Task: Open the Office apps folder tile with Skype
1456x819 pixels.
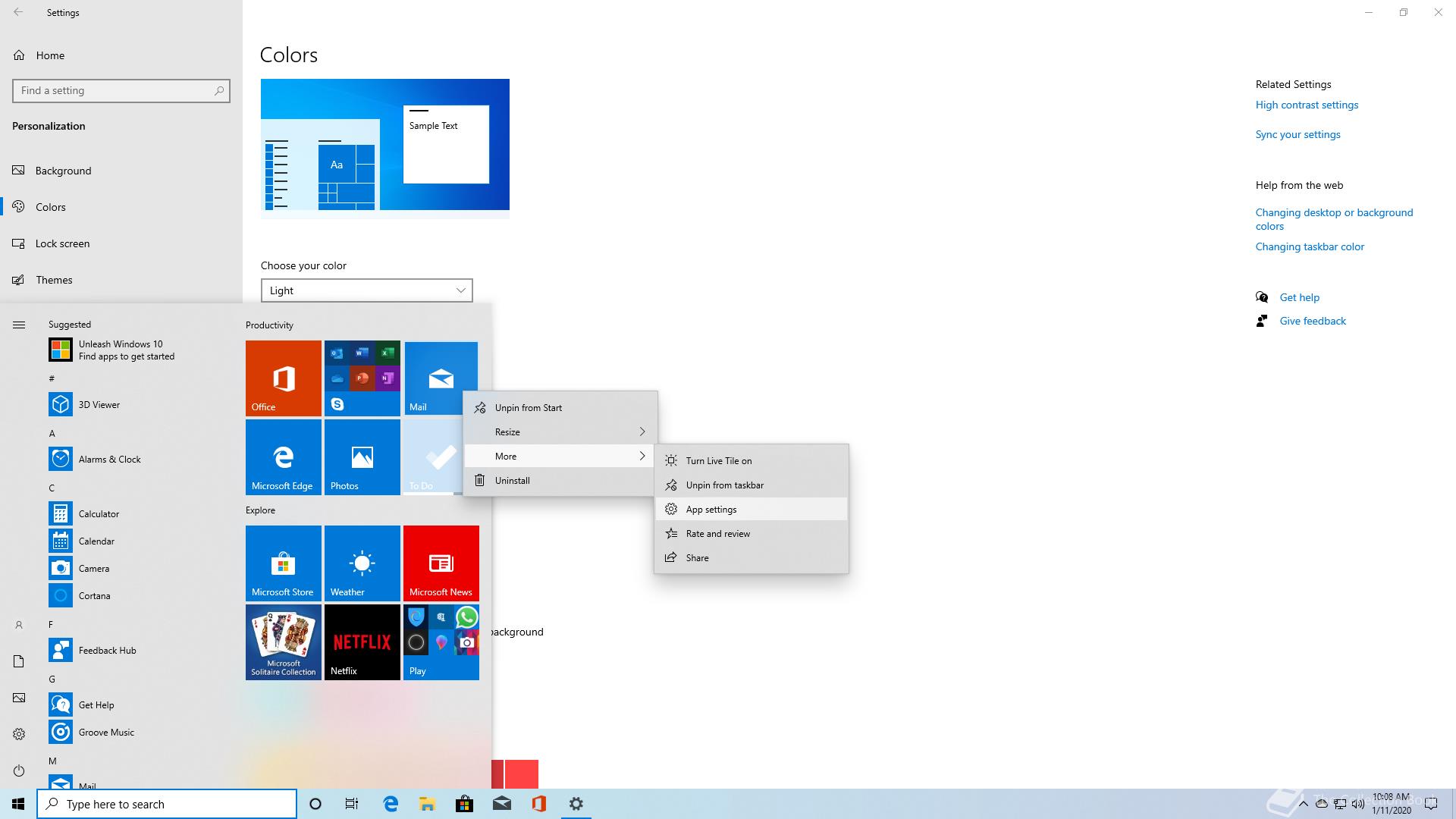Action: (x=362, y=378)
